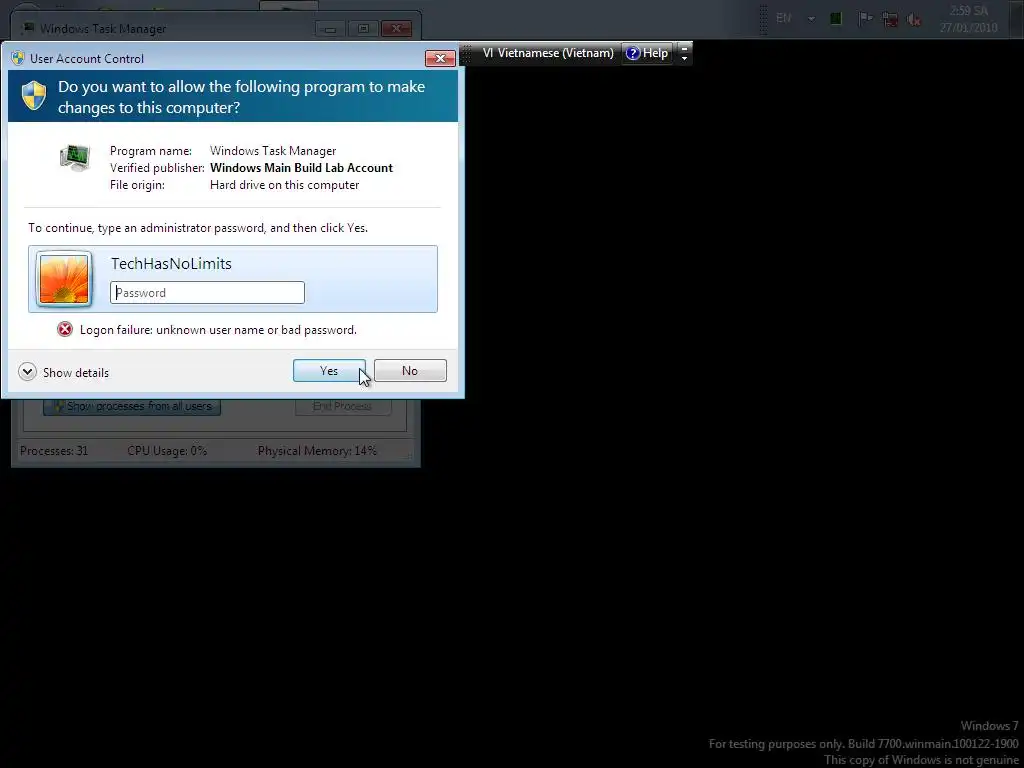Click the network tray icon
This screenshot has width=1024, height=768.
pyautogui.click(x=889, y=20)
